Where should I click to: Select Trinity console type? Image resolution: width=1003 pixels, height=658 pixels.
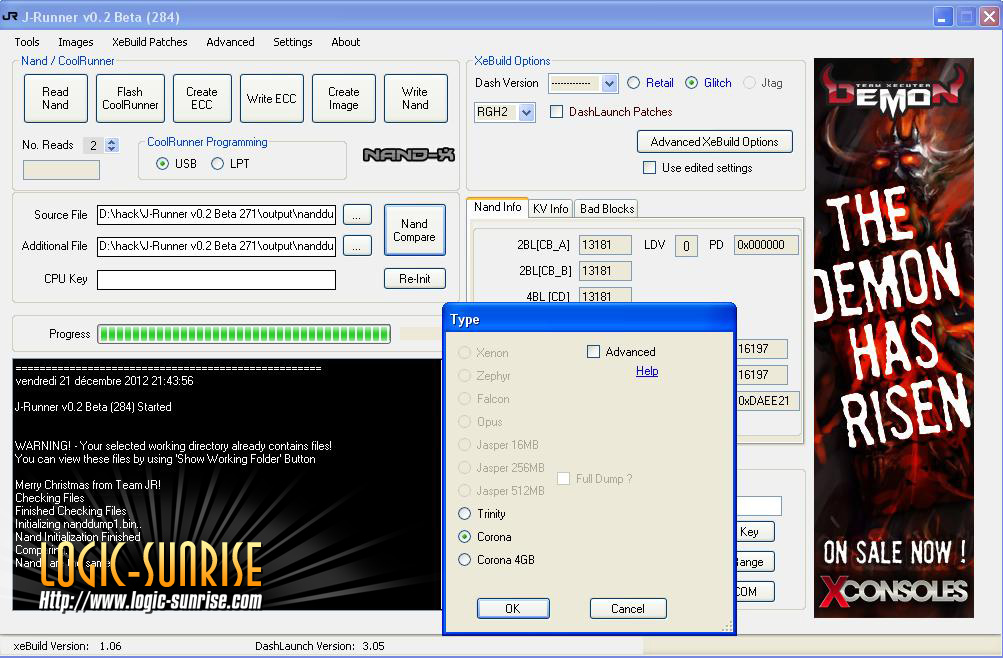coord(464,513)
